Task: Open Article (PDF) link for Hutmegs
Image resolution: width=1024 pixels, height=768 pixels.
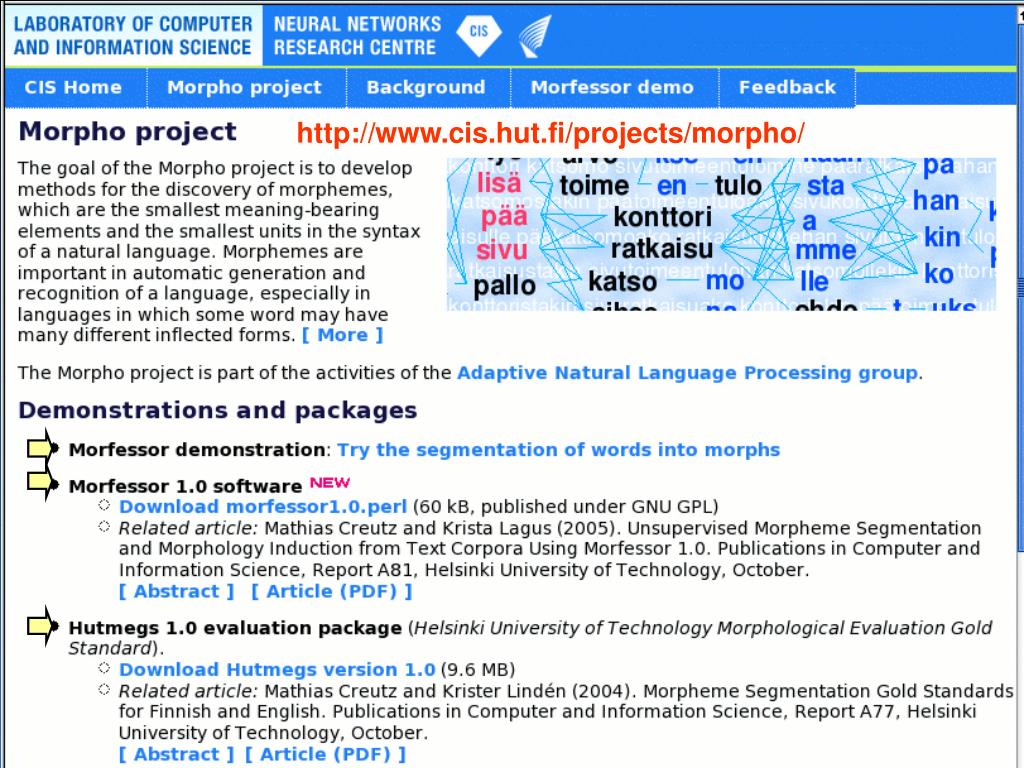Action: click(325, 754)
